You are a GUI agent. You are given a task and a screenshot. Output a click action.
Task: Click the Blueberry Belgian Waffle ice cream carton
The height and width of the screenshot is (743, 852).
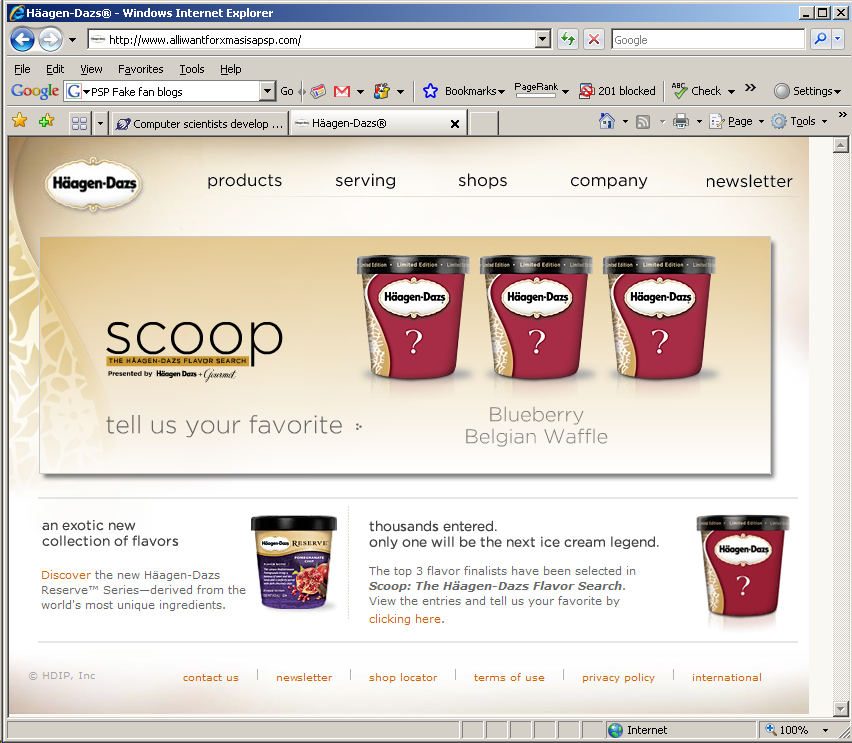tap(536, 320)
